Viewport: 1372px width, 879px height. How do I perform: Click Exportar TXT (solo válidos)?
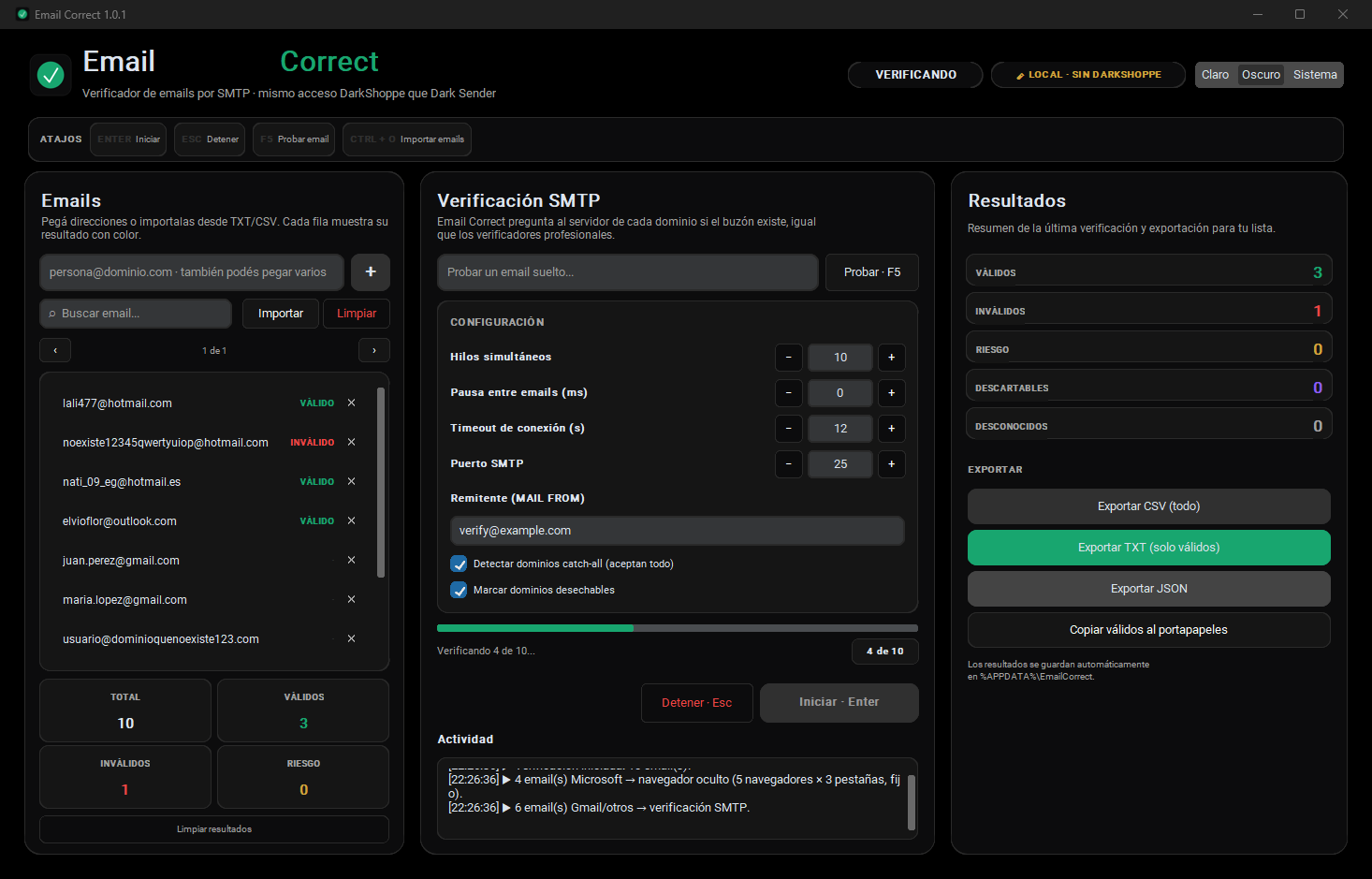point(1149,548)
